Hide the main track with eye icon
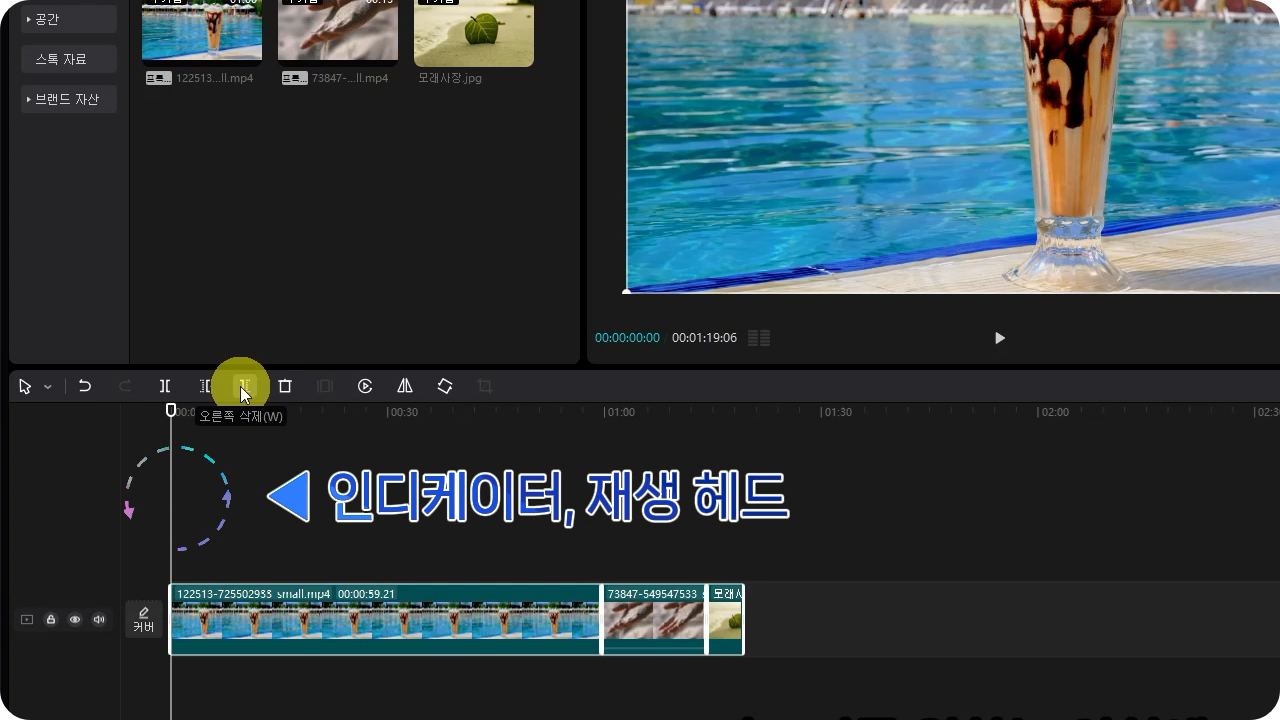1280x720 pixels. click(x=75, y=620)
